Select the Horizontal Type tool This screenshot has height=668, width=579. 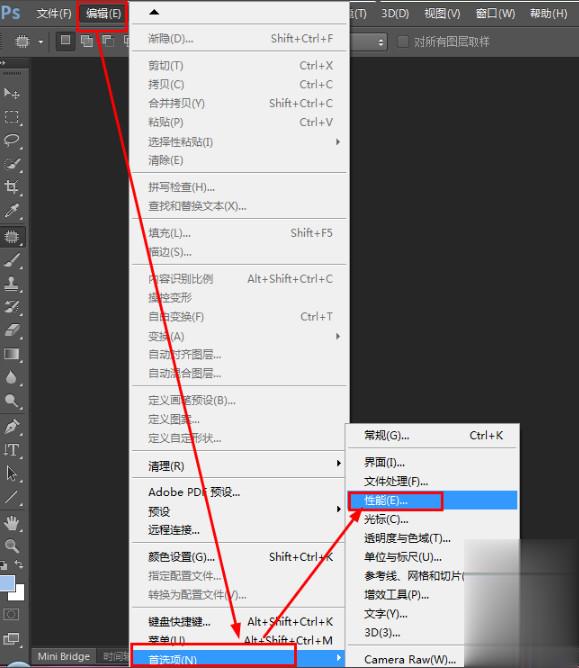(x=11, y=450)
